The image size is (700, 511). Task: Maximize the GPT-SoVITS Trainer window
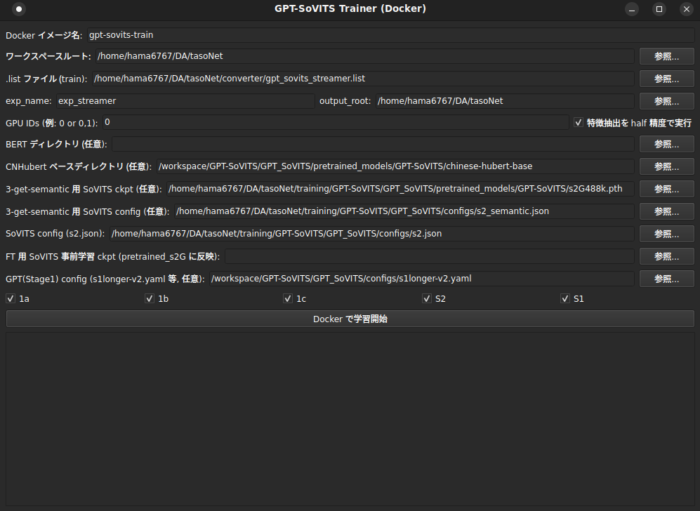coord(658,9)
